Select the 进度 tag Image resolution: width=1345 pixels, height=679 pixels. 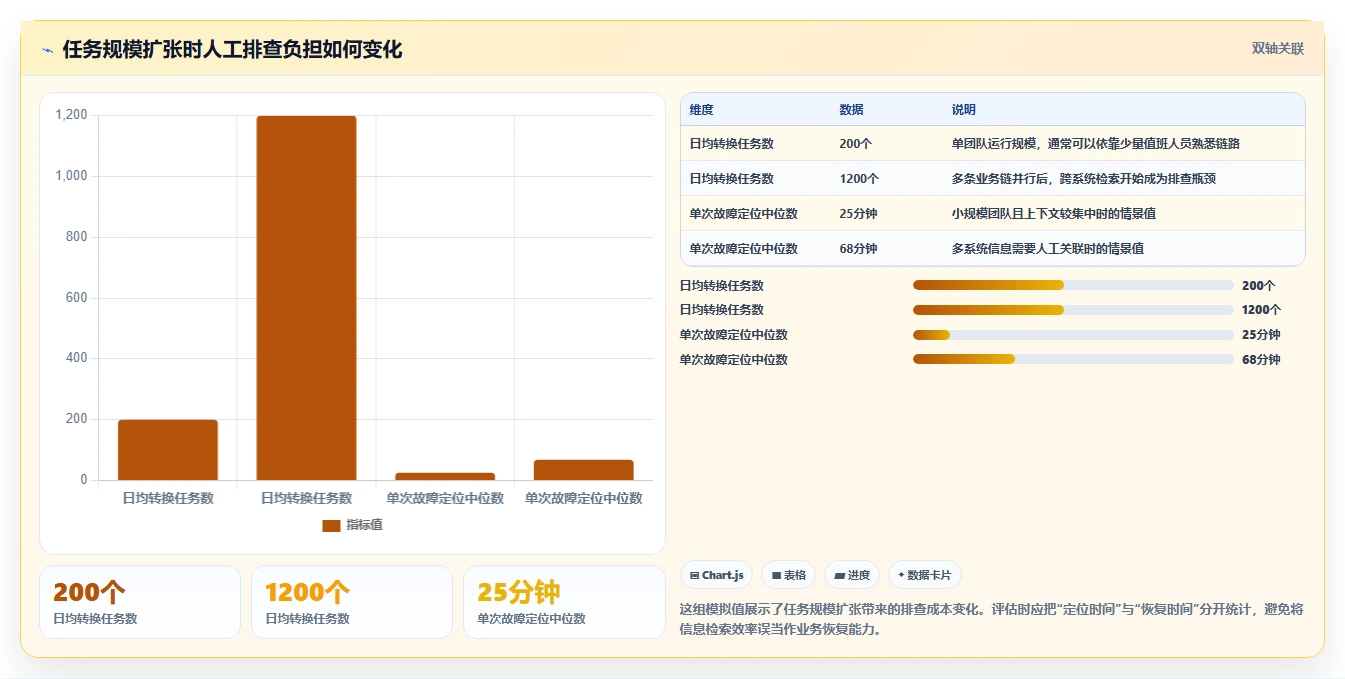pyautogui.click(x=852, y=575)
